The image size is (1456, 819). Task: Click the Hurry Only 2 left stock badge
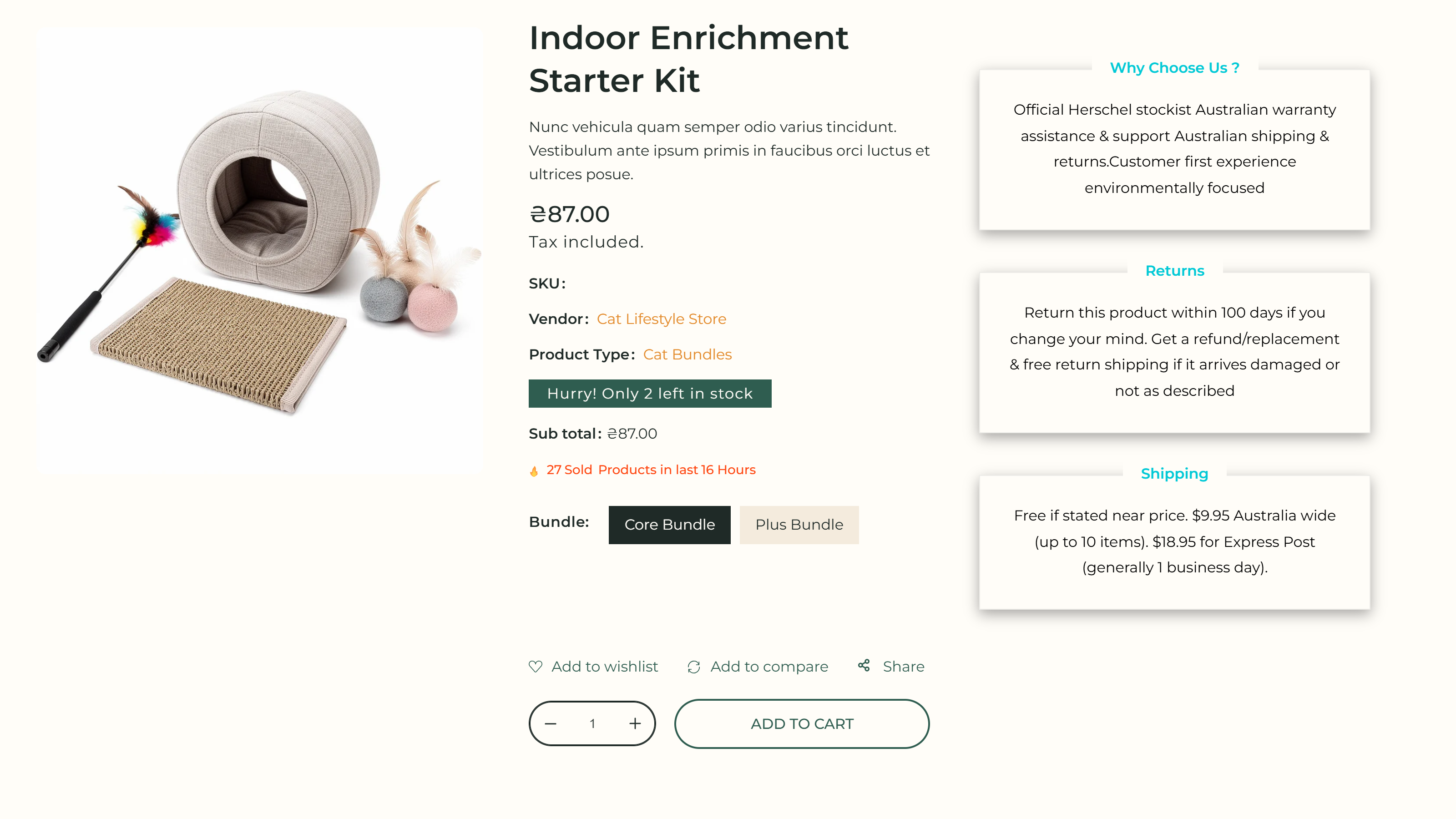(649, 394)
